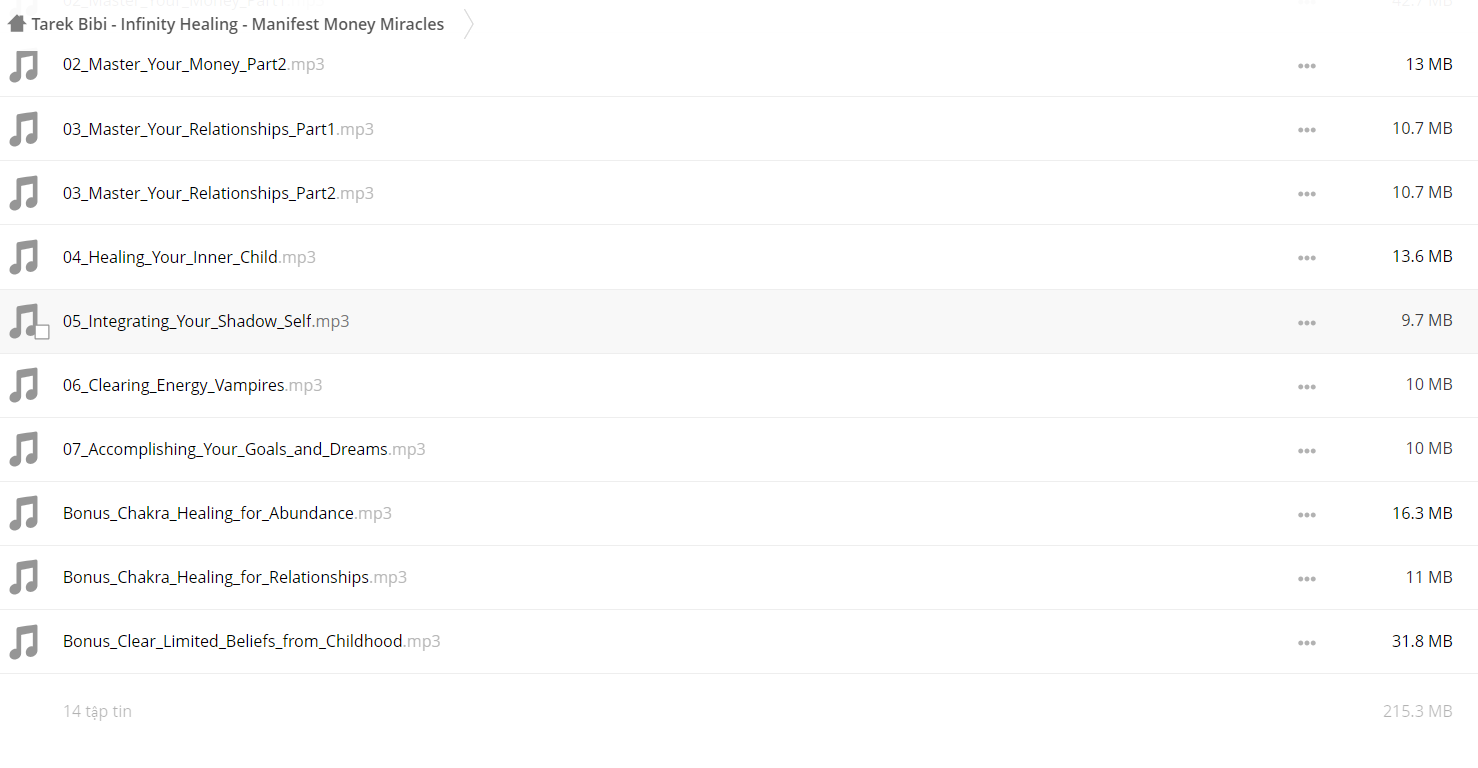1478x768 pixels.
Task: Tick the checkbox on 05_Integrating_Your_Shadow_Self.mp3
Action: (42, 332)
